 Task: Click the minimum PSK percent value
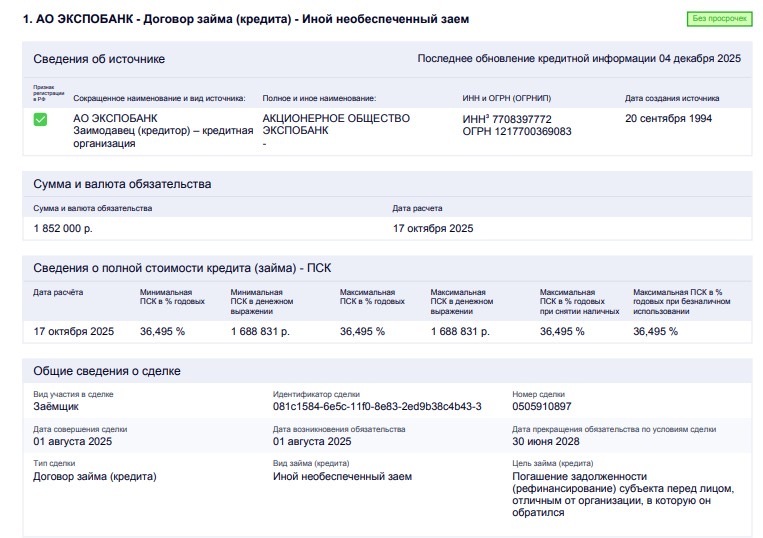[162, 331]
